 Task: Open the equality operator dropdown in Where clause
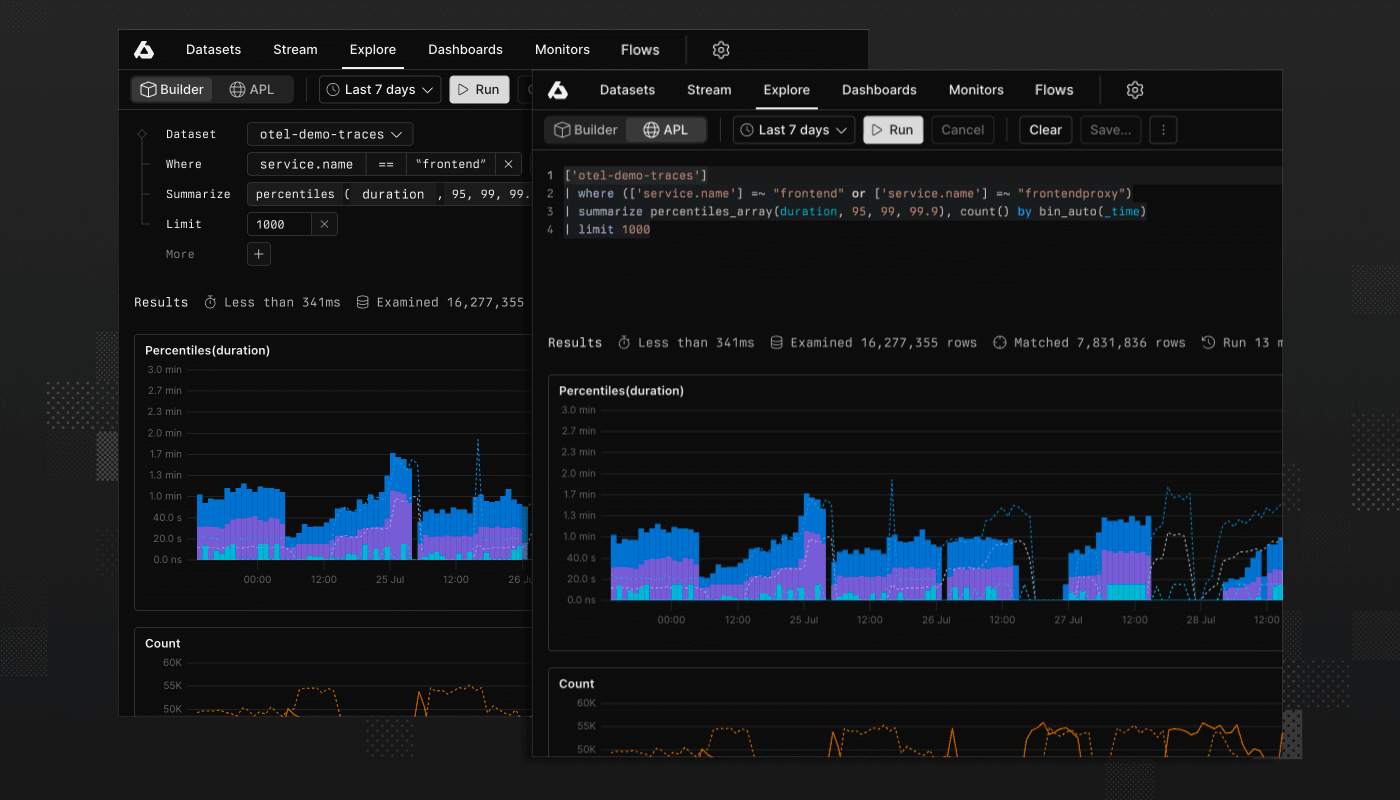pos(387,164)
